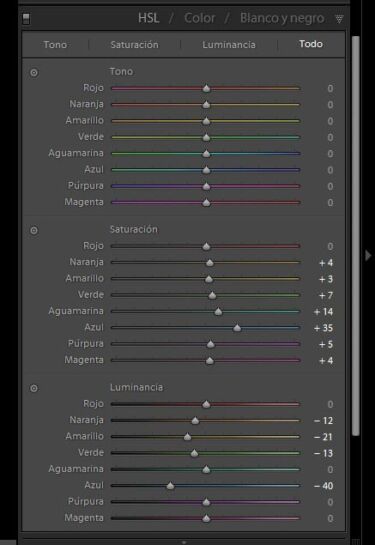This screenshot has width=375, height=545.
Task: Open the Luminancia tab
Action: click(x=229, y=44)
